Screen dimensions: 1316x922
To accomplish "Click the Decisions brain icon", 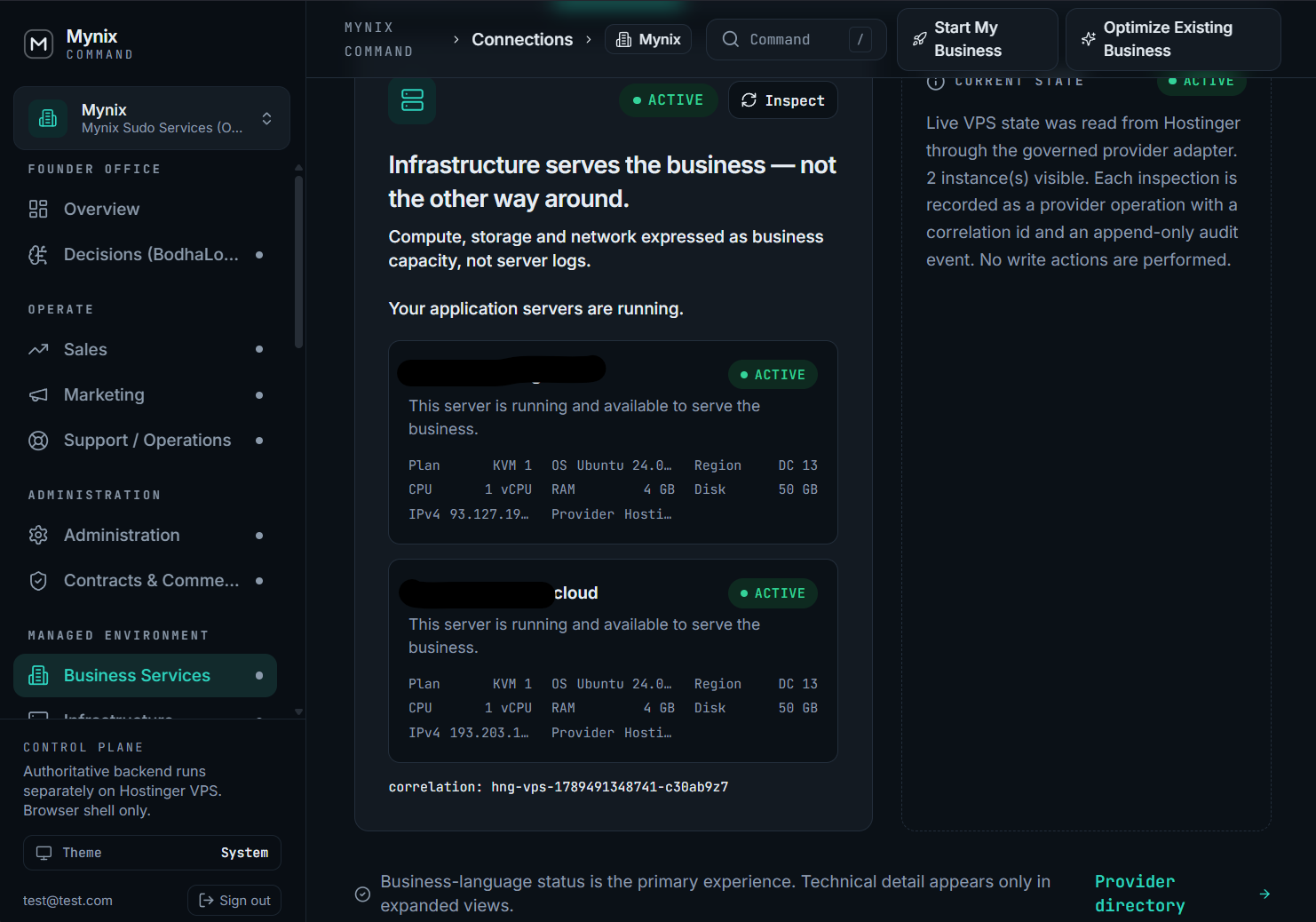I will coord(38,255).
